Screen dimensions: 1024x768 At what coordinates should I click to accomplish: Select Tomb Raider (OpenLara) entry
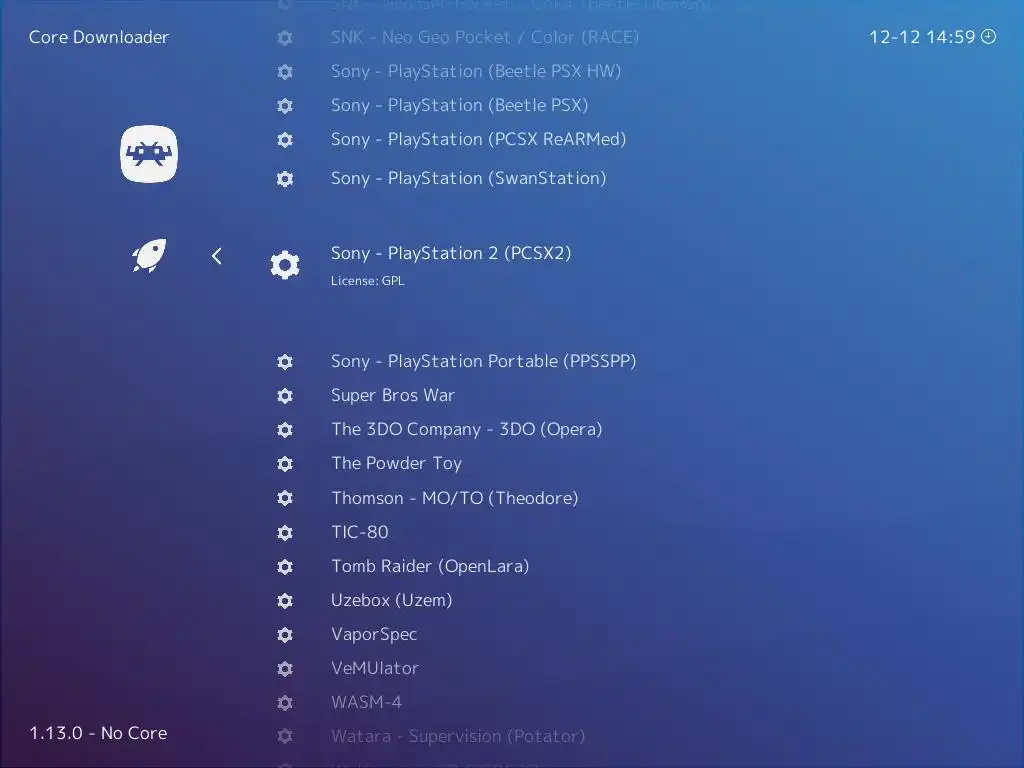[x=430, y=566]
